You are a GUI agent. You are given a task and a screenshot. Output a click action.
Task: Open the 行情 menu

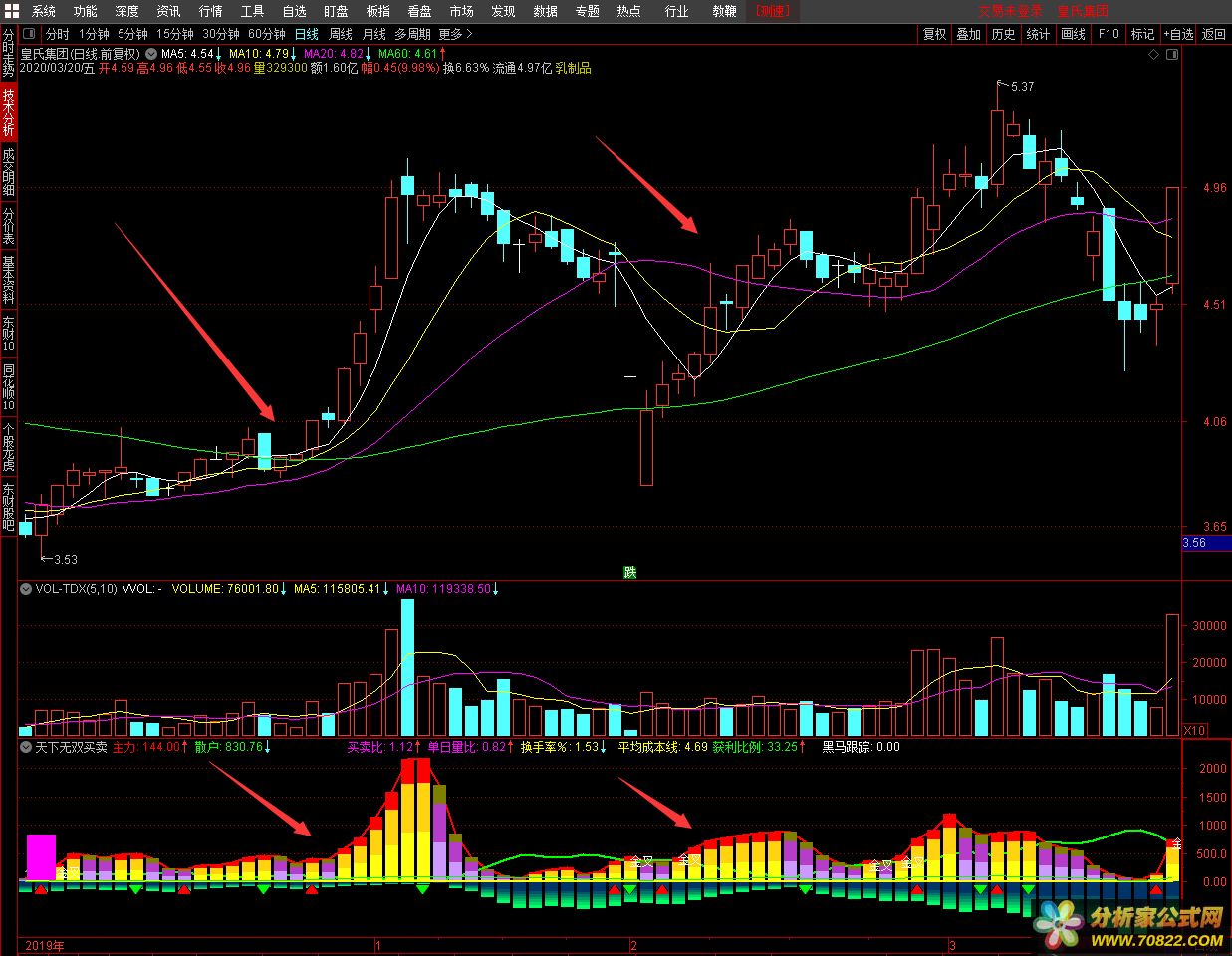(211, 11)
